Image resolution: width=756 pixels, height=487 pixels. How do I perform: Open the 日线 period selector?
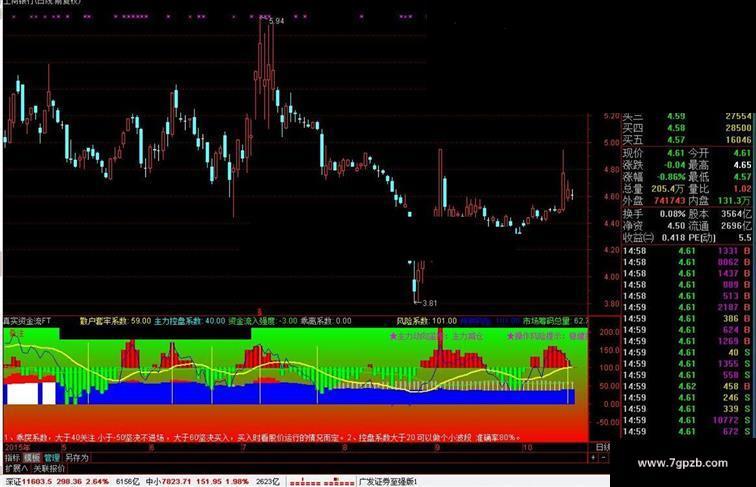tap(603, 447)
